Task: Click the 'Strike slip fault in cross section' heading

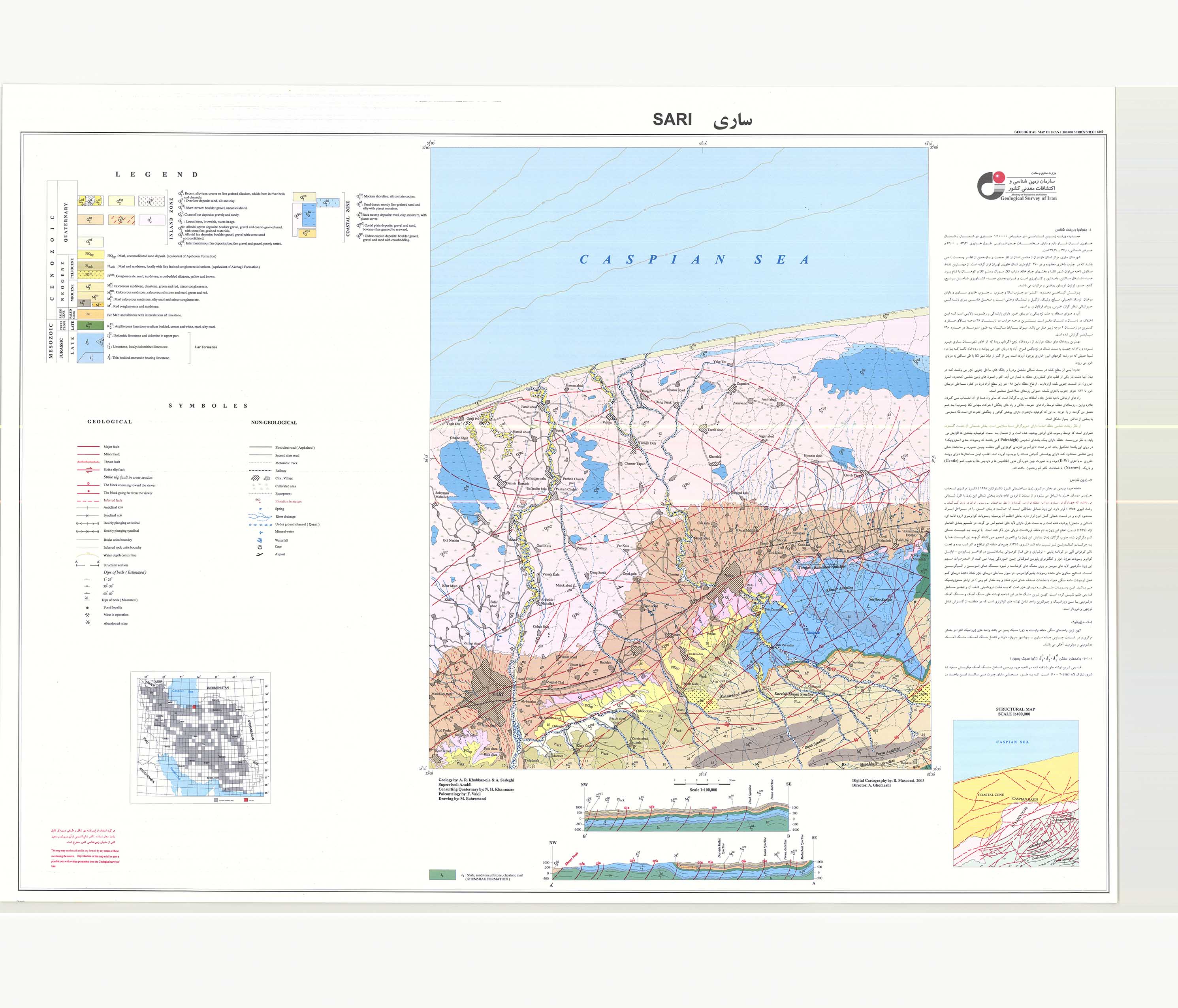Action: pyautogui.click(x=128, y=478)
